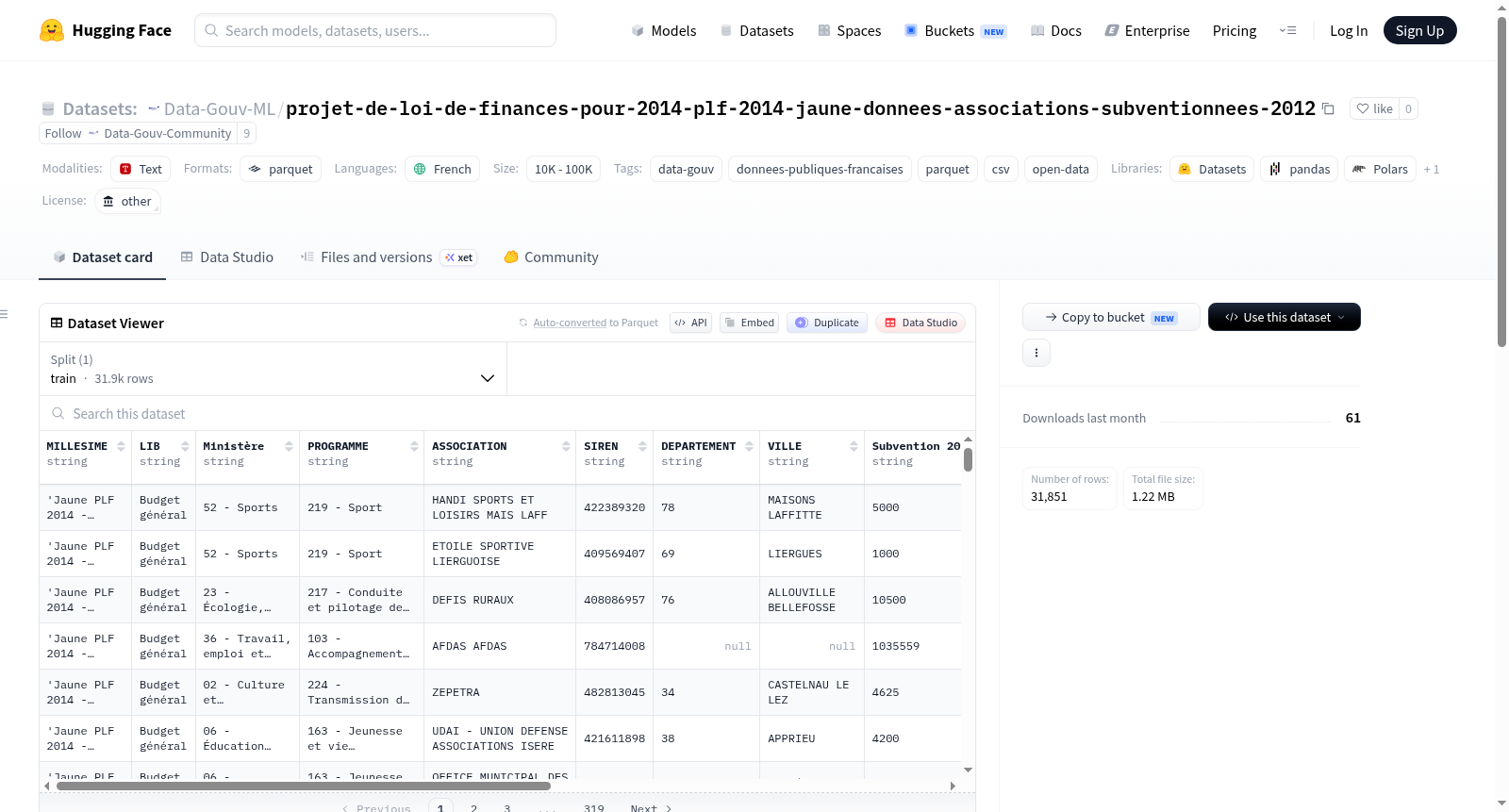Open the three-dots more options button
The width and height of the screenshot is (1509, 812).
(x=1036, y=353)
